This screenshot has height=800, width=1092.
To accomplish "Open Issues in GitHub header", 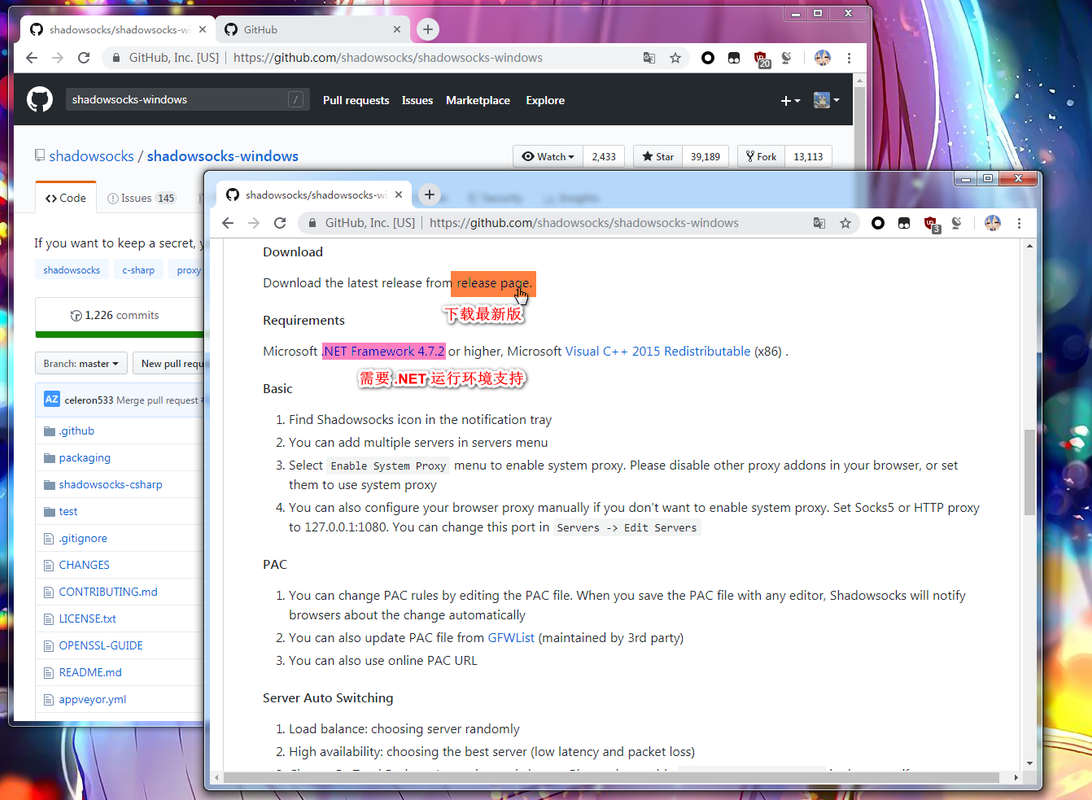I will 417,100.
